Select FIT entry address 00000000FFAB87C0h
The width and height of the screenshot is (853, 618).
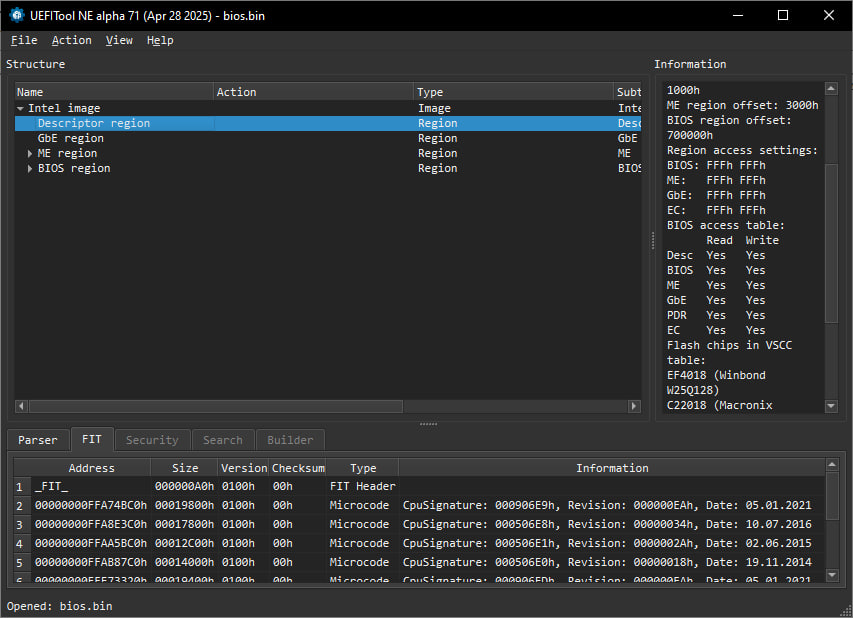tap(91, 563)
